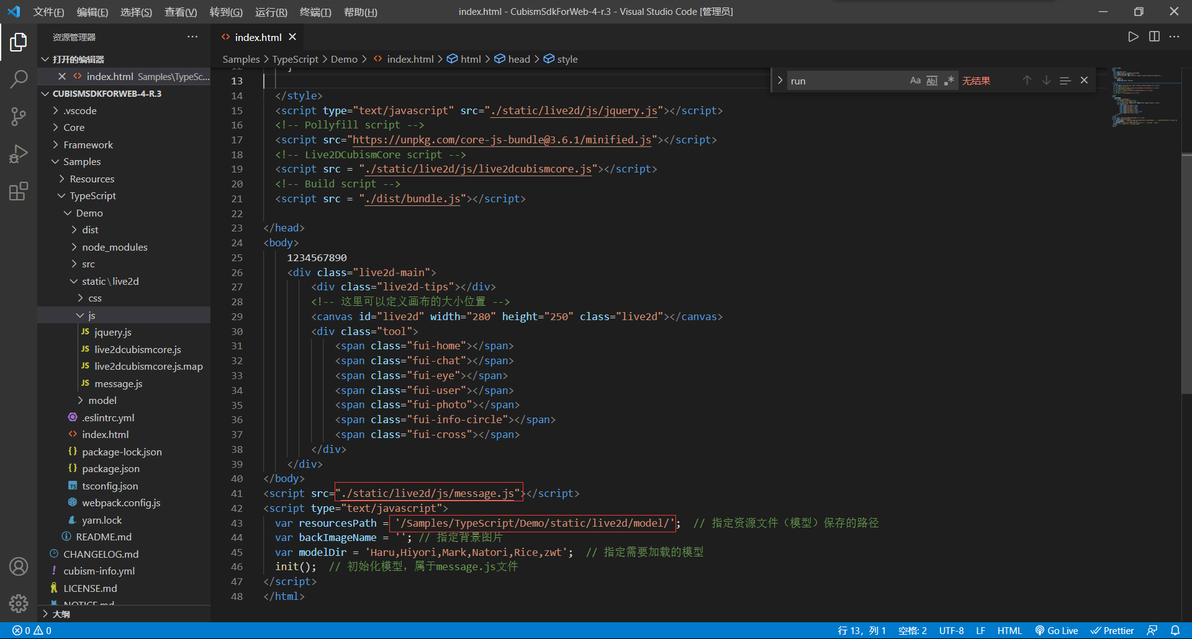Collapse the 打开的编辑器 section

(x=124, y=59)
